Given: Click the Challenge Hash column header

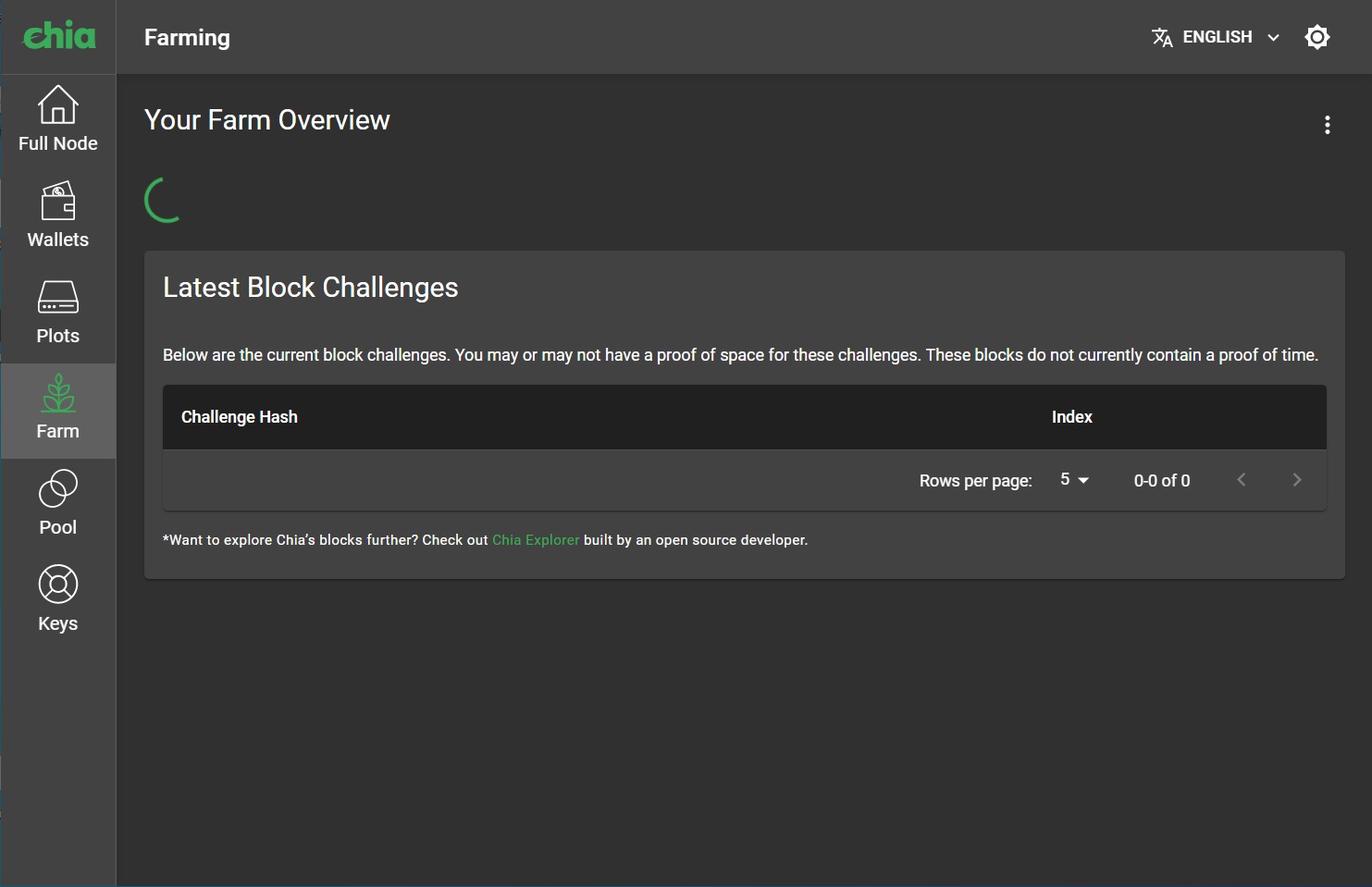Looking at the screenshot, I should point(240,417).
